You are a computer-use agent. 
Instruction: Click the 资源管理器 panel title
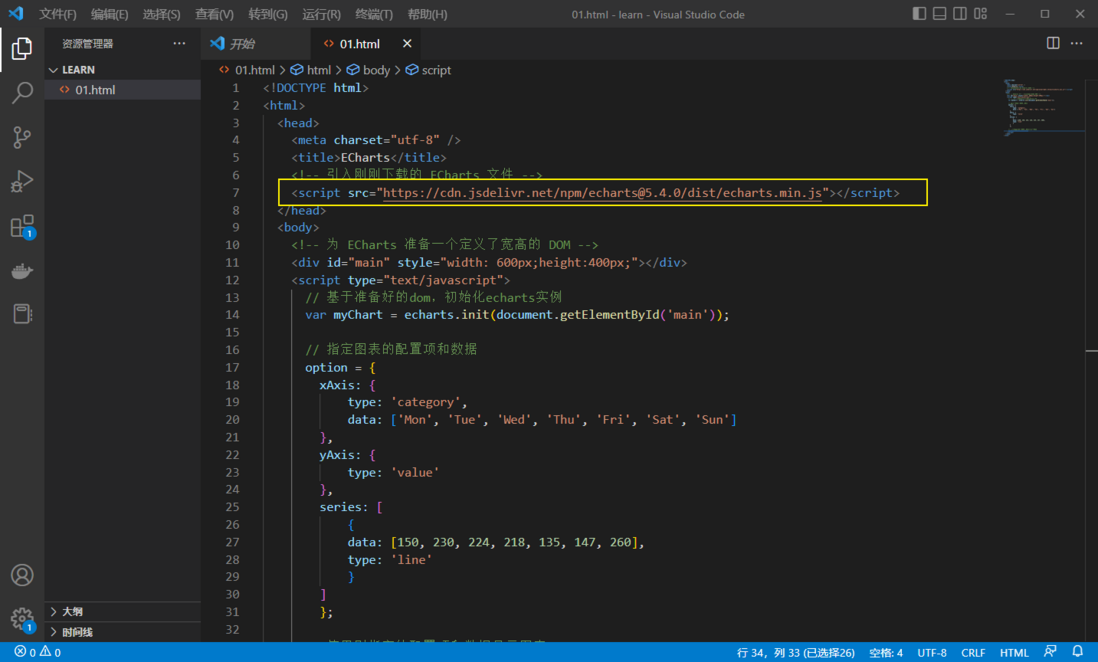[88, 43]
